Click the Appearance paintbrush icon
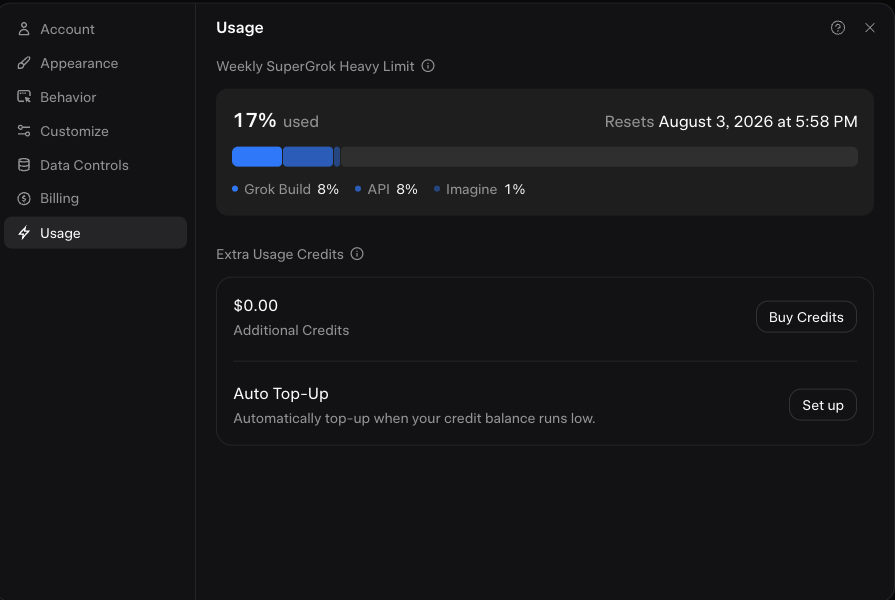Screen dimensions: 895x600 [24, 63]
